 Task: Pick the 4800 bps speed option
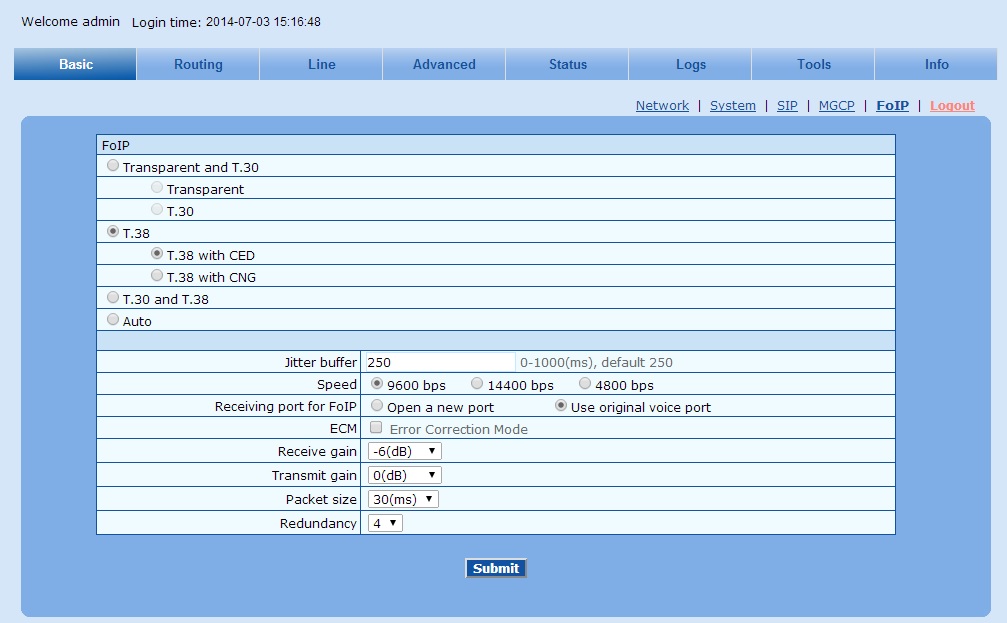point(585,384)
